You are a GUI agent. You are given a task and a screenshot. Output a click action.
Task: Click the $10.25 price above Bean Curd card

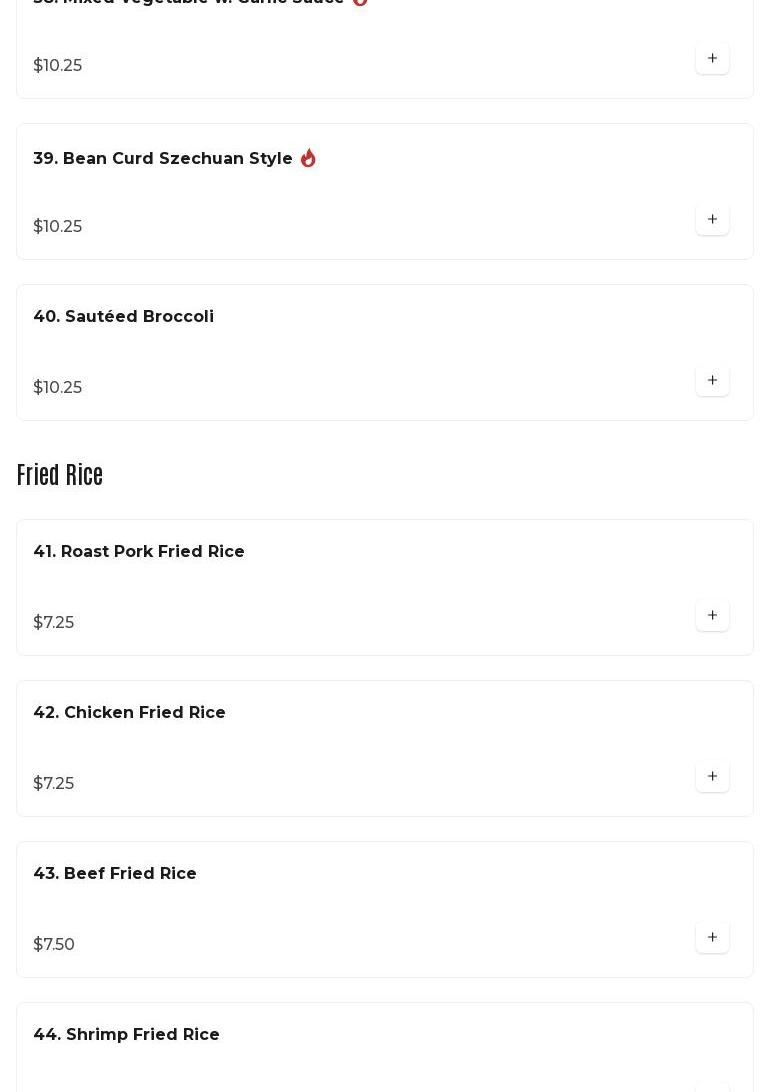click(58, 65)
